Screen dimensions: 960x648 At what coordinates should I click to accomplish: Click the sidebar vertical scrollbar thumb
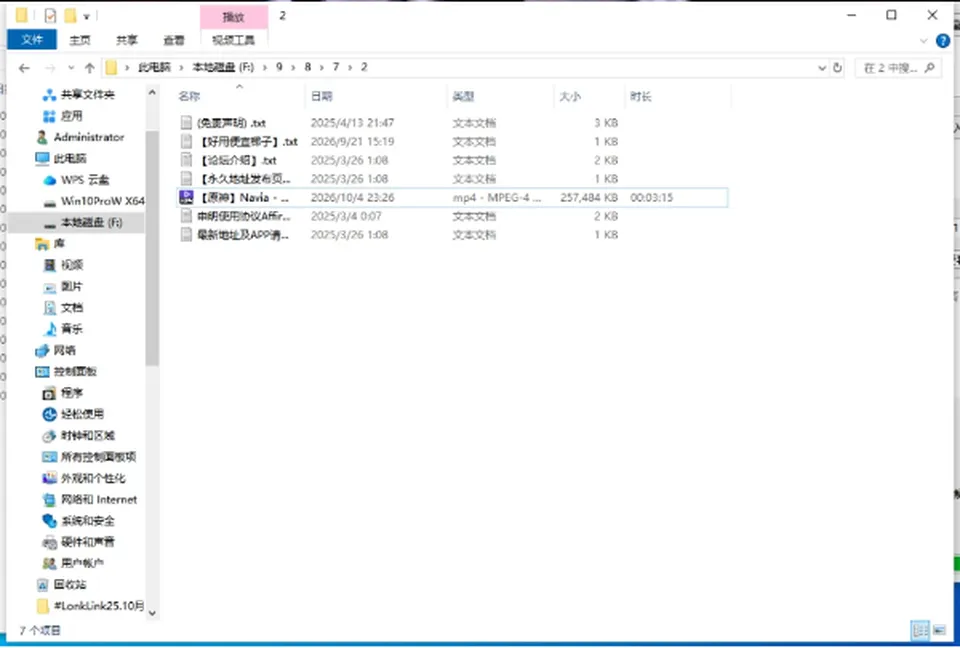(152, 248)
